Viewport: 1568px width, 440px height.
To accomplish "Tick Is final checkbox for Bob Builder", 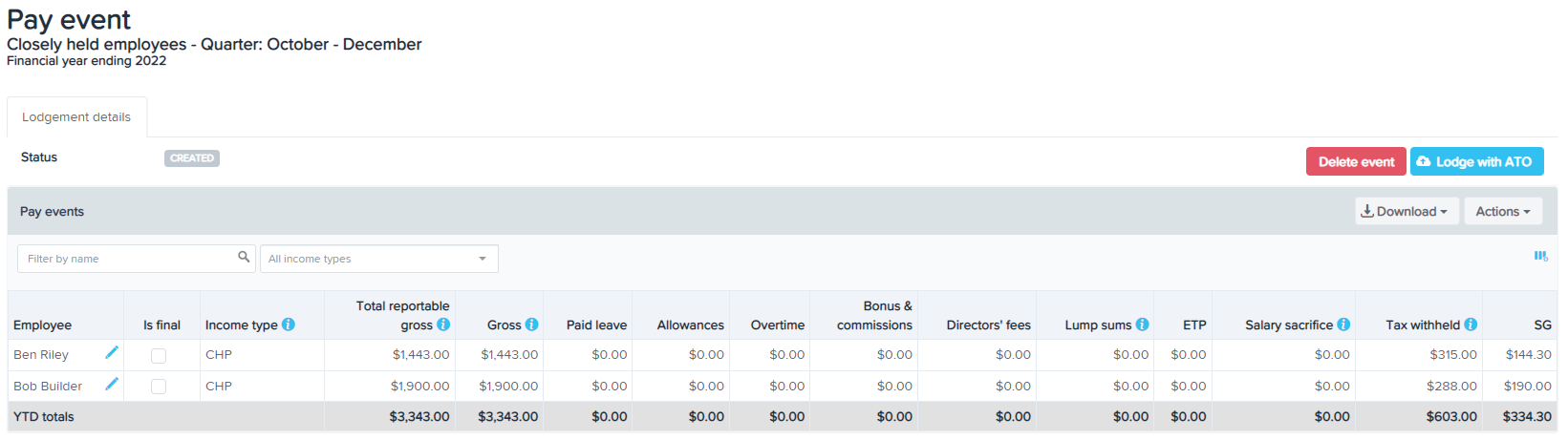I will tap(159, 387).
